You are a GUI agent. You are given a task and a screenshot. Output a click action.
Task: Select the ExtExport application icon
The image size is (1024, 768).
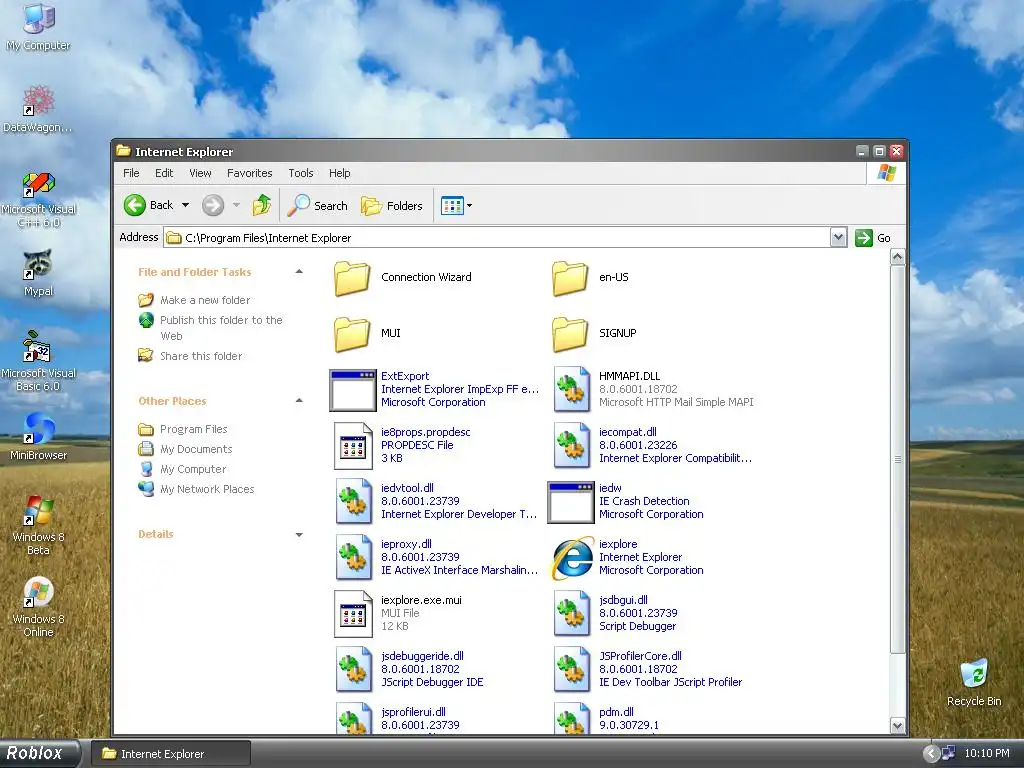tap(353, 390)
